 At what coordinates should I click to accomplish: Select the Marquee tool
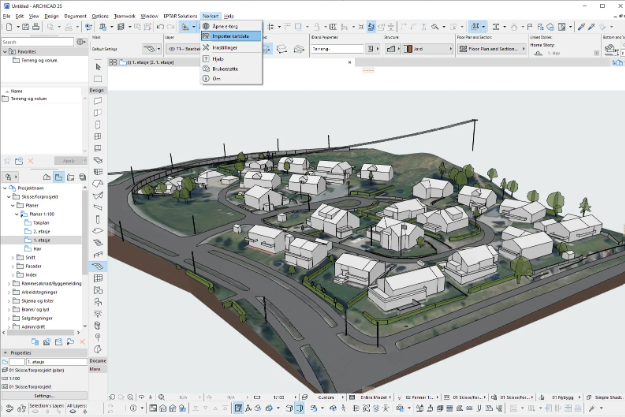coord(98,77)
